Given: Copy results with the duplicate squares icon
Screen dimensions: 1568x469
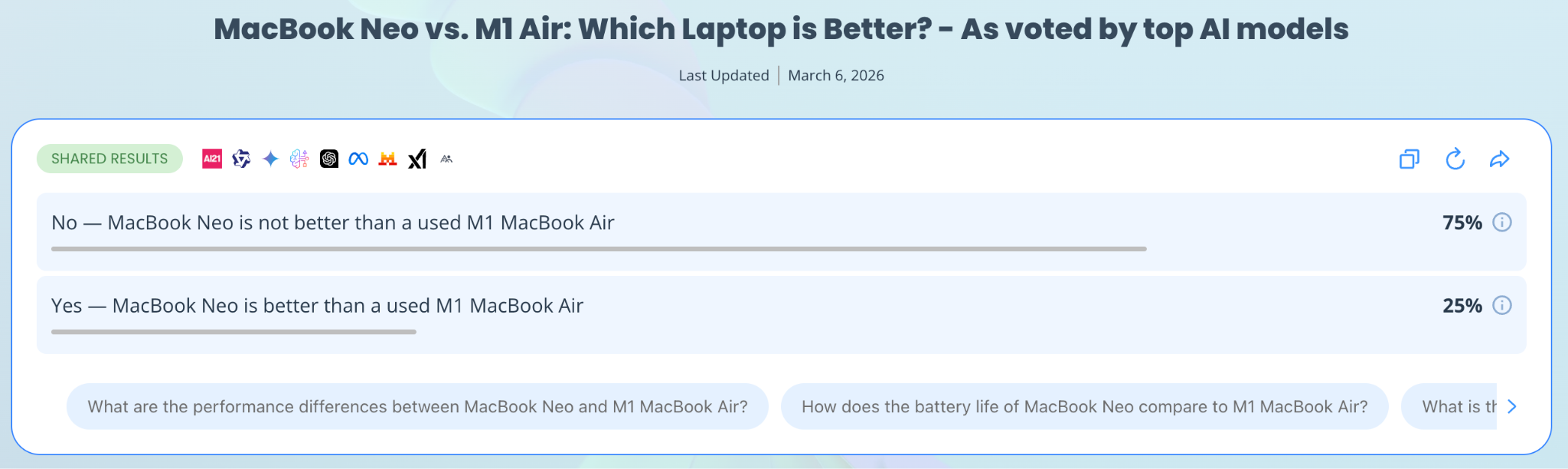Looking at the screenshot, I should tap(1409, 159).
